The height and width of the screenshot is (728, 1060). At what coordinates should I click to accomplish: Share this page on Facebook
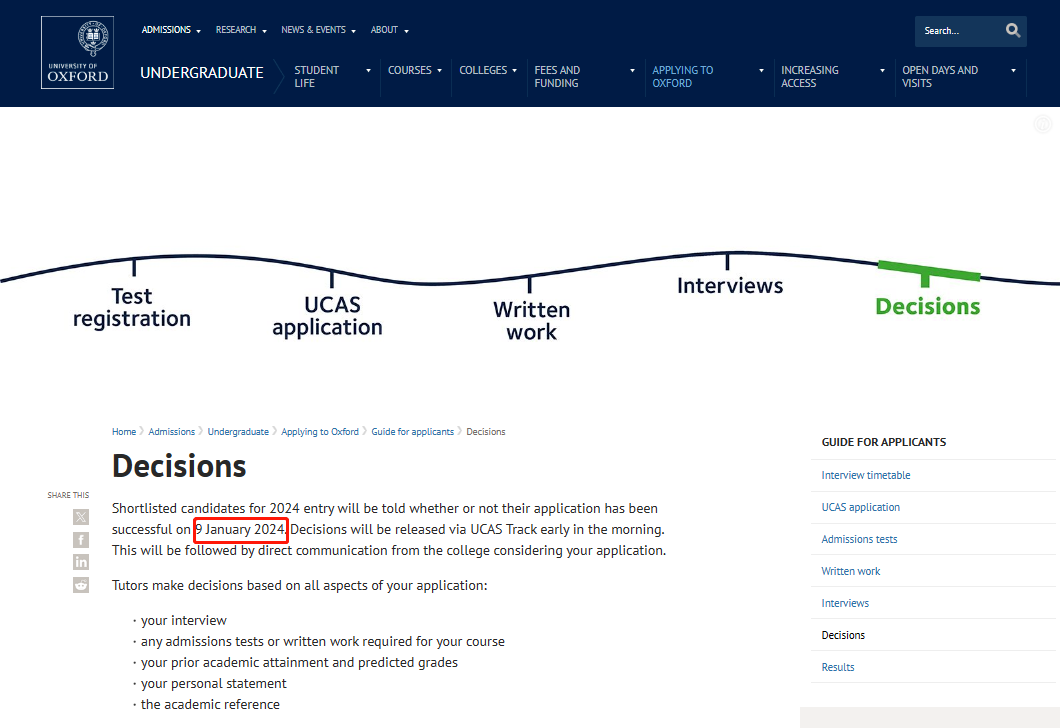[81, 539]
